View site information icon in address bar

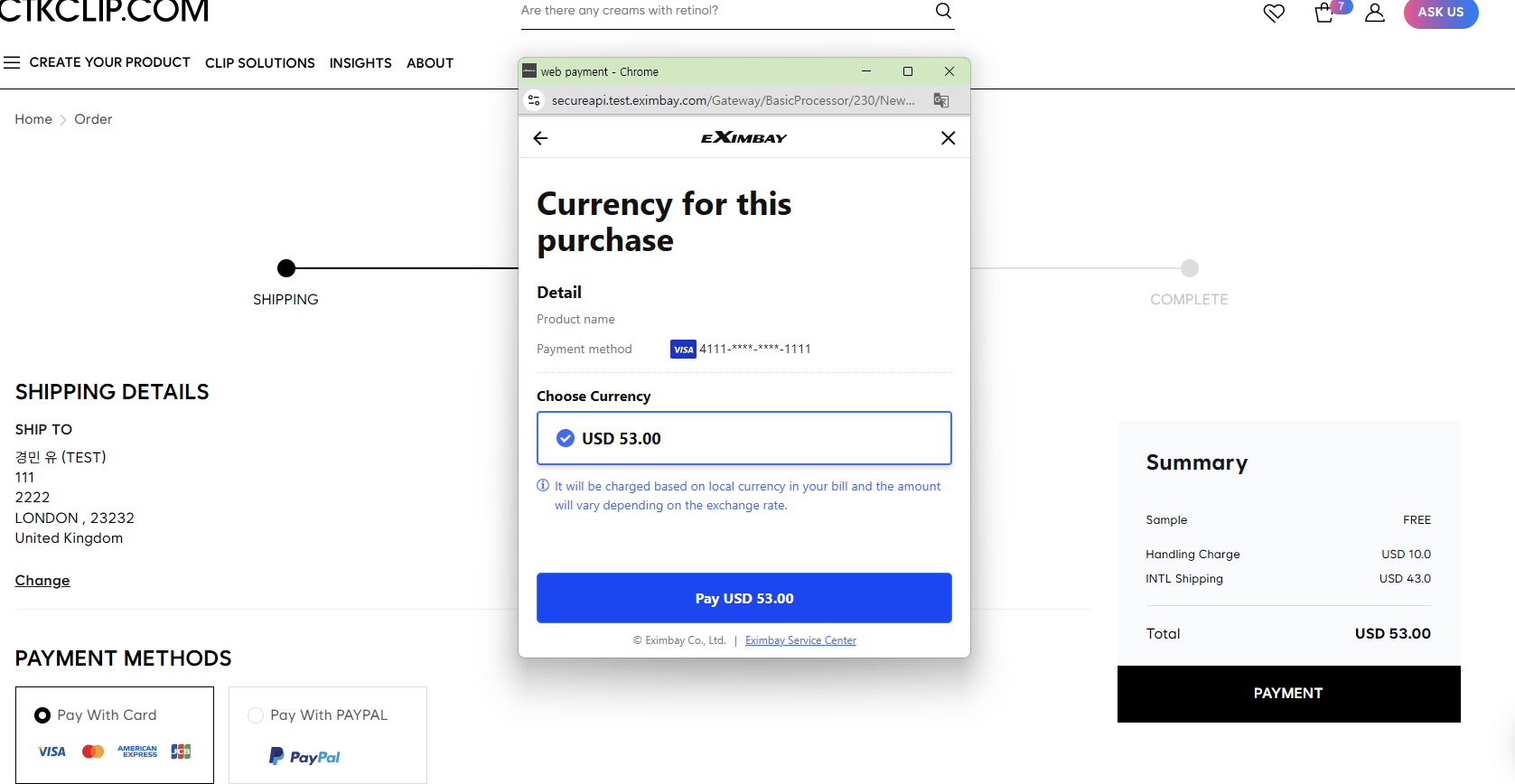coord(534,100)
